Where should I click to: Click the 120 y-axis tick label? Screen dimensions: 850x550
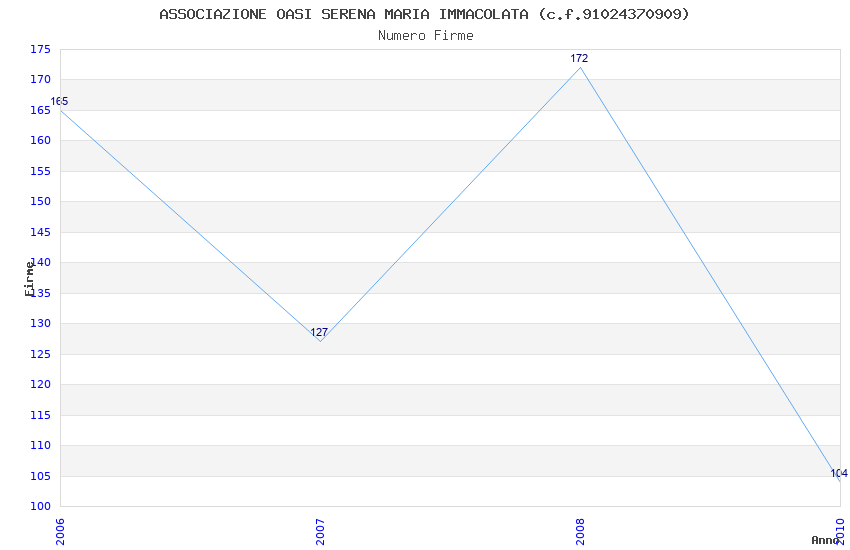[x=40, y=385]
